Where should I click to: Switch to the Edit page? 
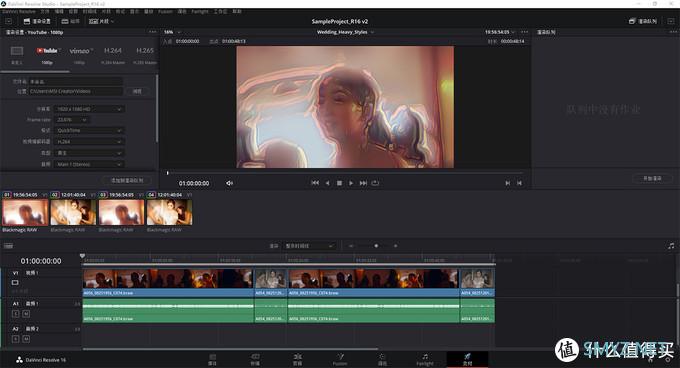(x=298, y=359)
